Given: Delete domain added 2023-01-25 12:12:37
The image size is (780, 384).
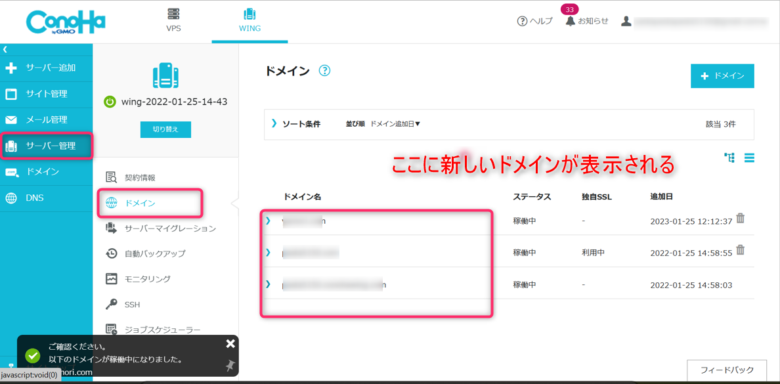Looking at the screenshot, I should pyautogui.click(x=740, y=218).
